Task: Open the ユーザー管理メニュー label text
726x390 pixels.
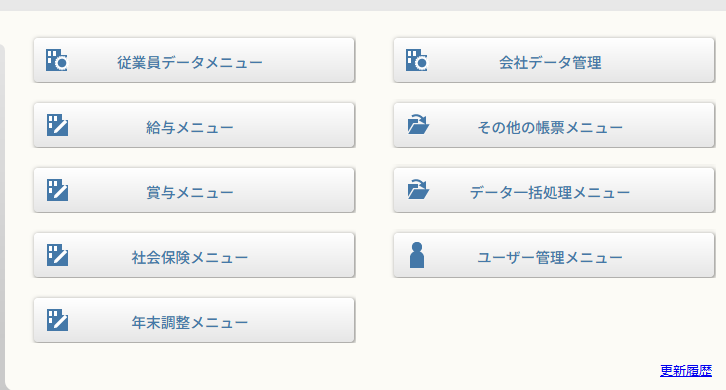Action: click(550, 257)
